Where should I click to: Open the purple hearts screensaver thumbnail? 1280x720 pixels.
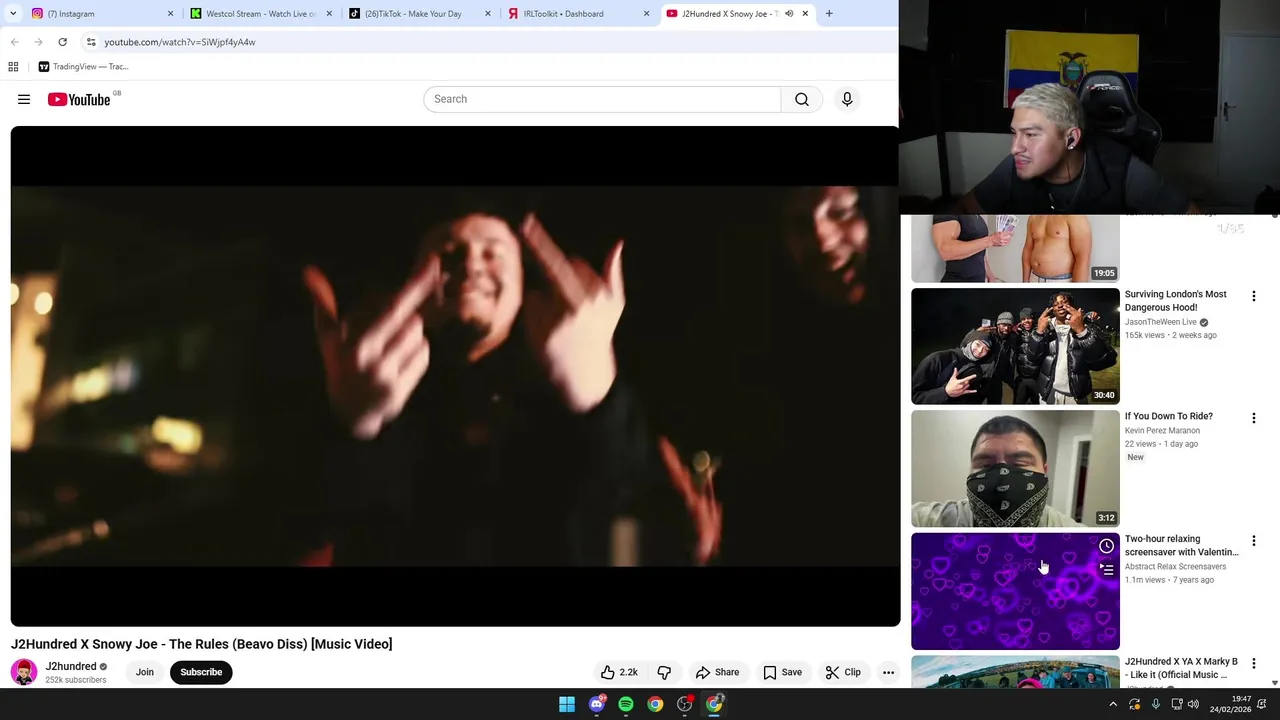[x=1015, y=591]
